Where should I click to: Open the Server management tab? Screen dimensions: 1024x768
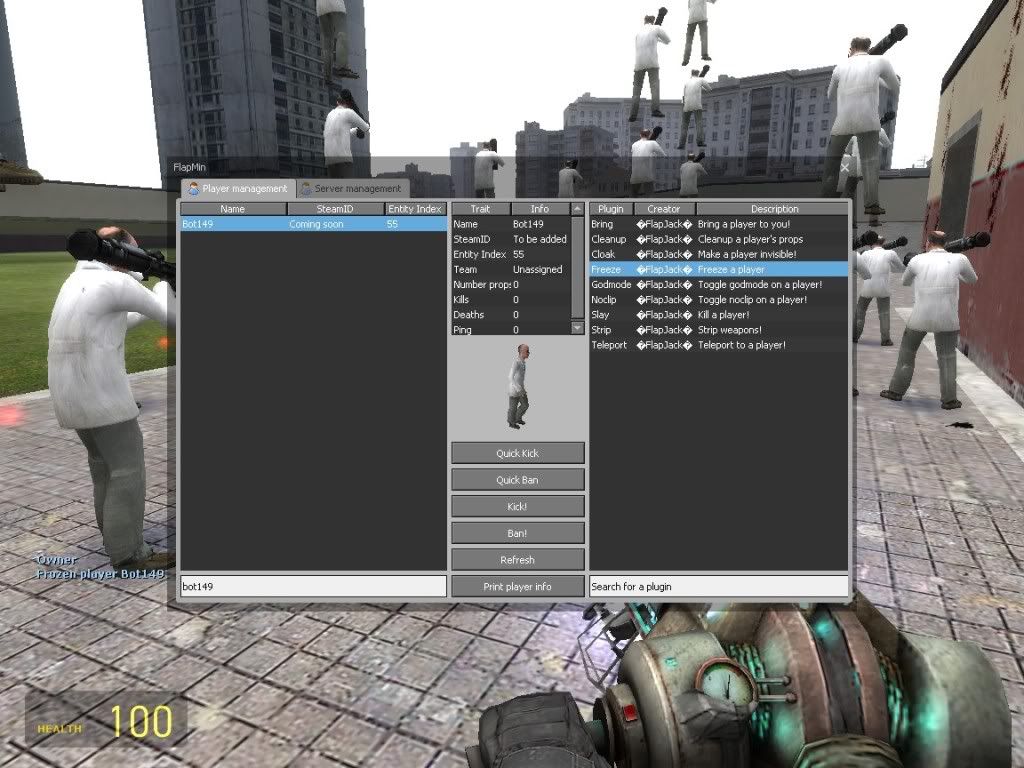coord(353,188)
